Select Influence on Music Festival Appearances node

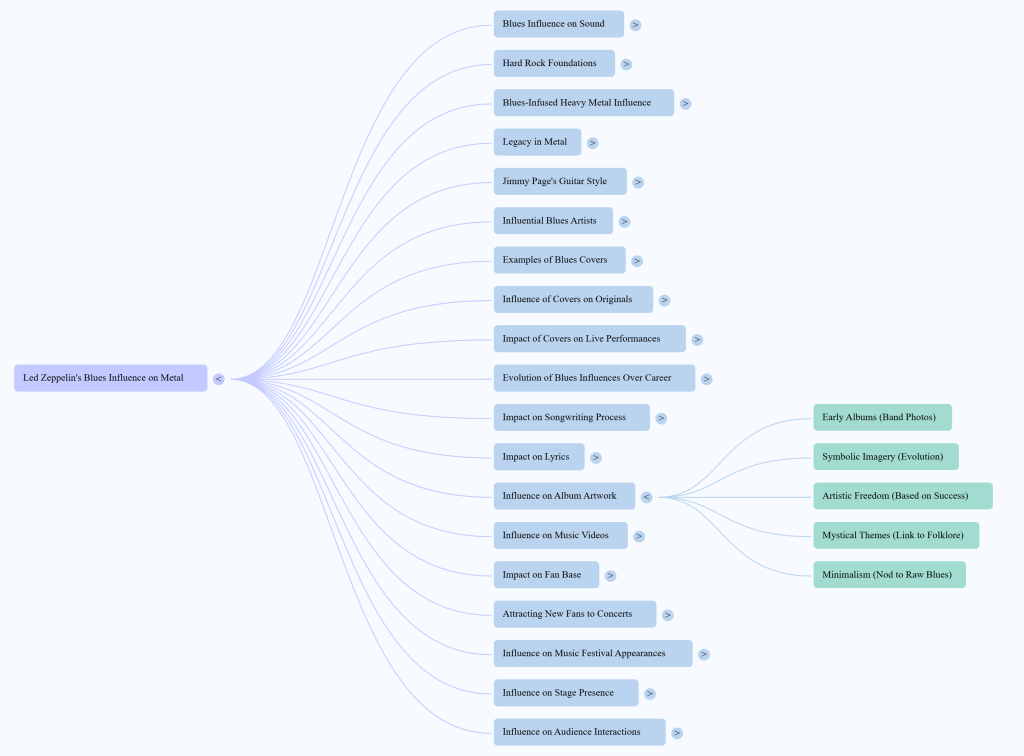(x=593, y=654)
